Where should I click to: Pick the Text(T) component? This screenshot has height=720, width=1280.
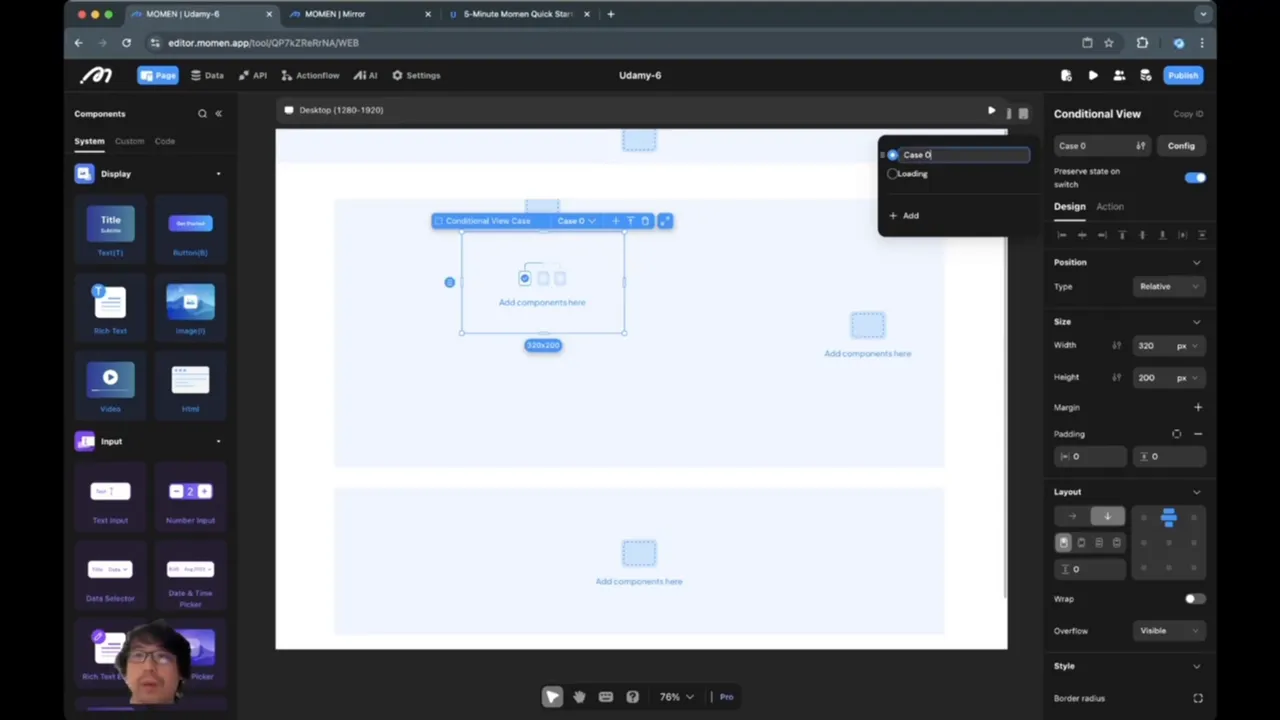point(110,229)
